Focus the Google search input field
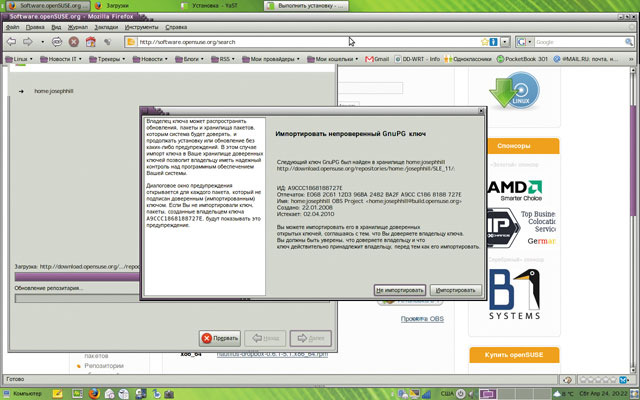 [579, 42]
